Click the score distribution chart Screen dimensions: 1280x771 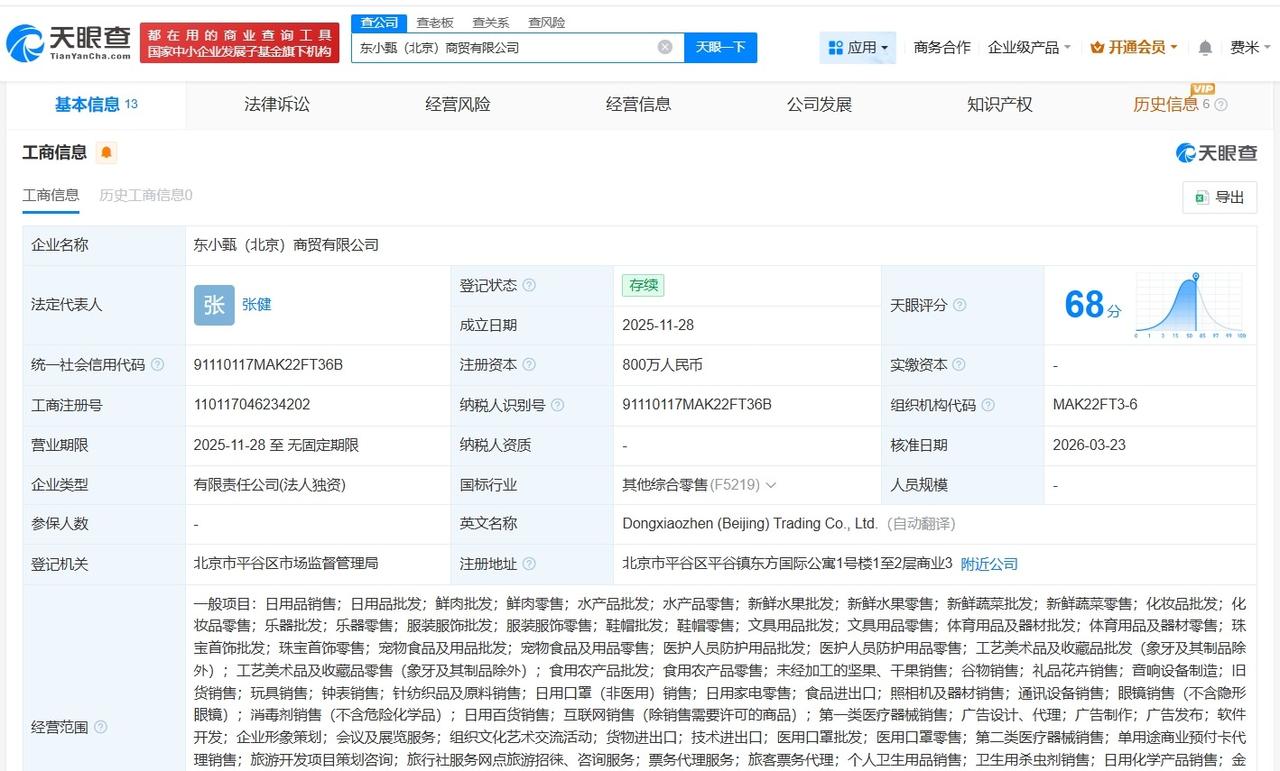tap(1190, 305)
